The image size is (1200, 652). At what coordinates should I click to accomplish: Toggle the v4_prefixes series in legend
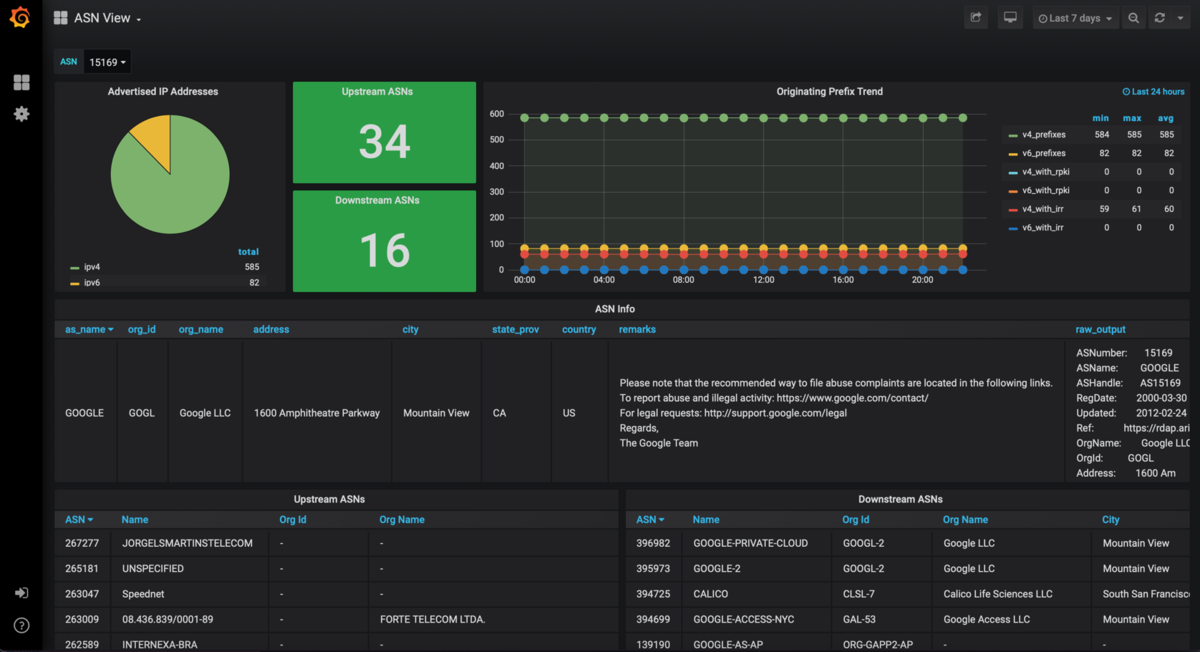[x=1043, y=134]
